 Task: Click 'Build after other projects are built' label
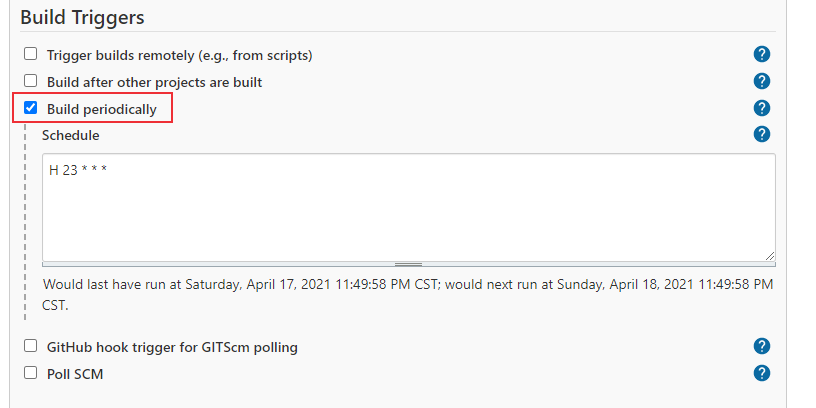coord(155,82)
